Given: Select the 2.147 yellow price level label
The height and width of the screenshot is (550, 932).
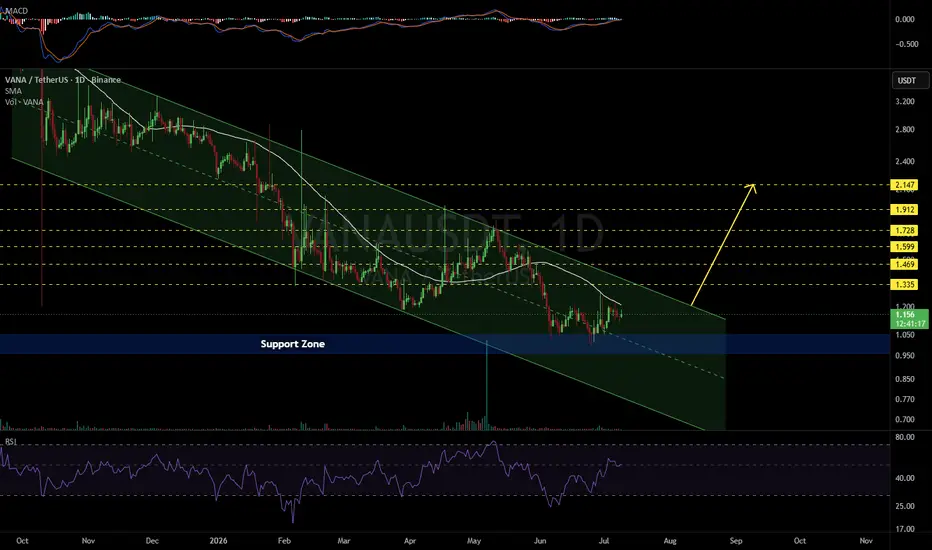Looking at the screenshot, I should (903, 185).
